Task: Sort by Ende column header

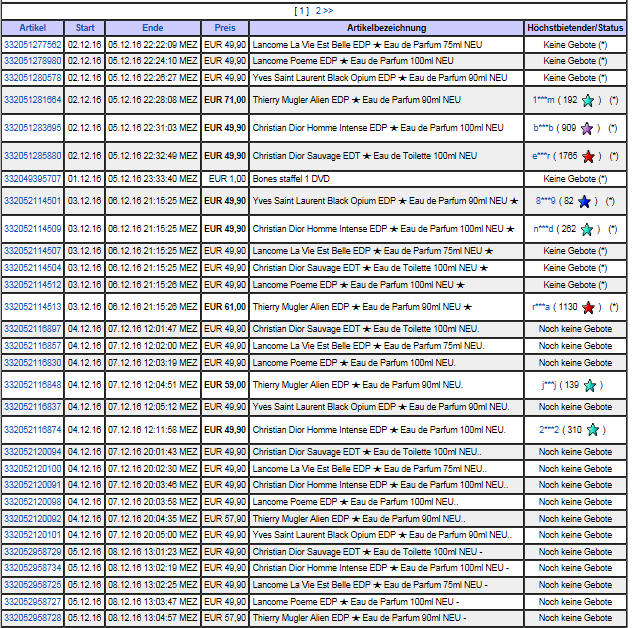Action: click(153, 28)
